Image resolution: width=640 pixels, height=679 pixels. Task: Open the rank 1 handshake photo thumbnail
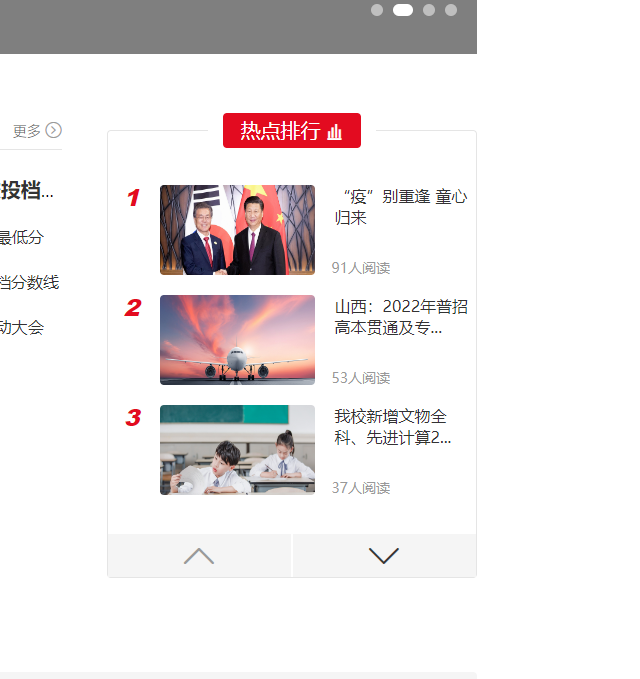coord(237,230)
